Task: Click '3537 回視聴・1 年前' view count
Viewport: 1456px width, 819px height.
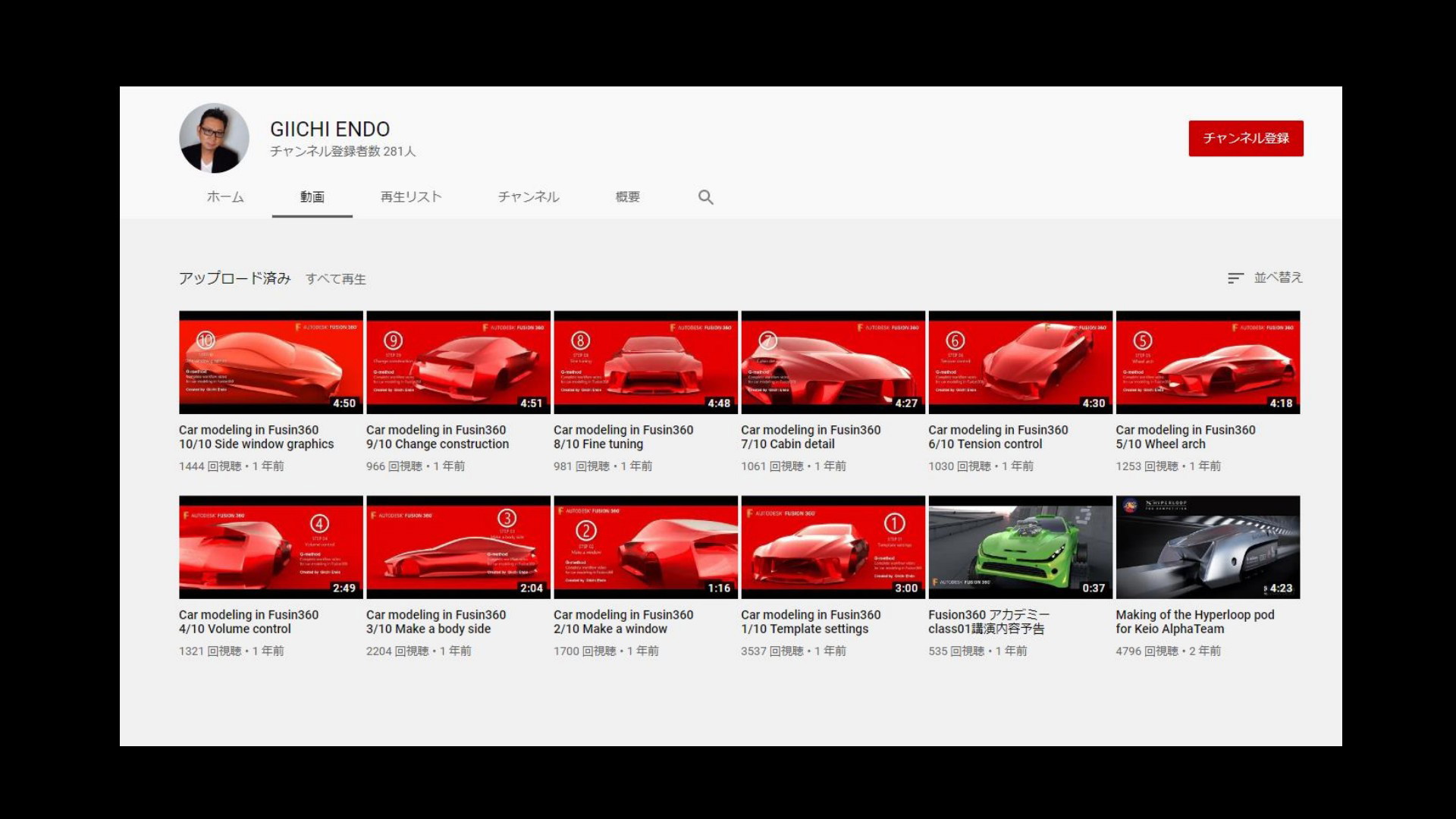Action: coord(793,651)
